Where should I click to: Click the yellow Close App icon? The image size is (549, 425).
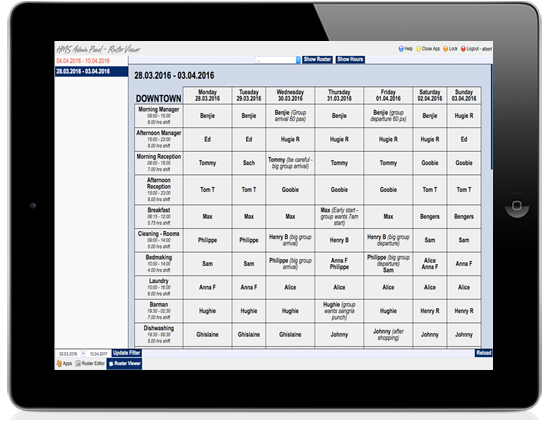[x=418, y=49]
